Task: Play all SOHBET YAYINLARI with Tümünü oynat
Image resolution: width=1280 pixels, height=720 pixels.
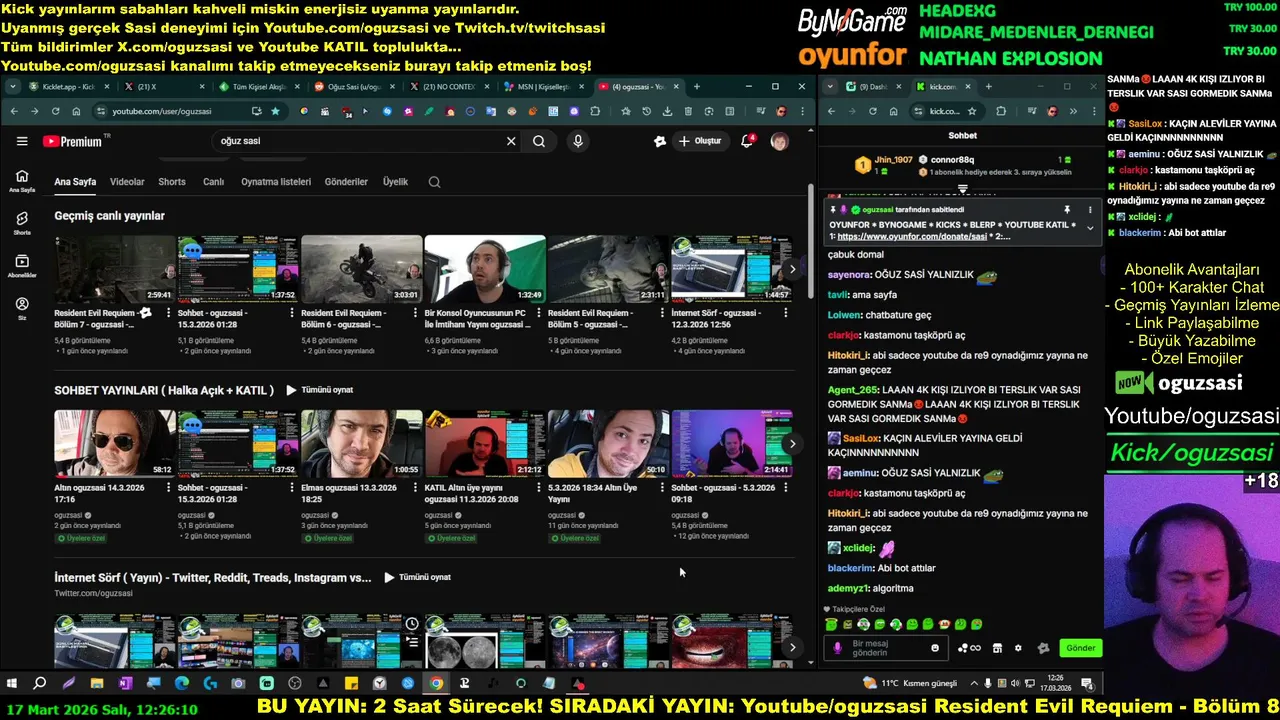Action: 320,390
